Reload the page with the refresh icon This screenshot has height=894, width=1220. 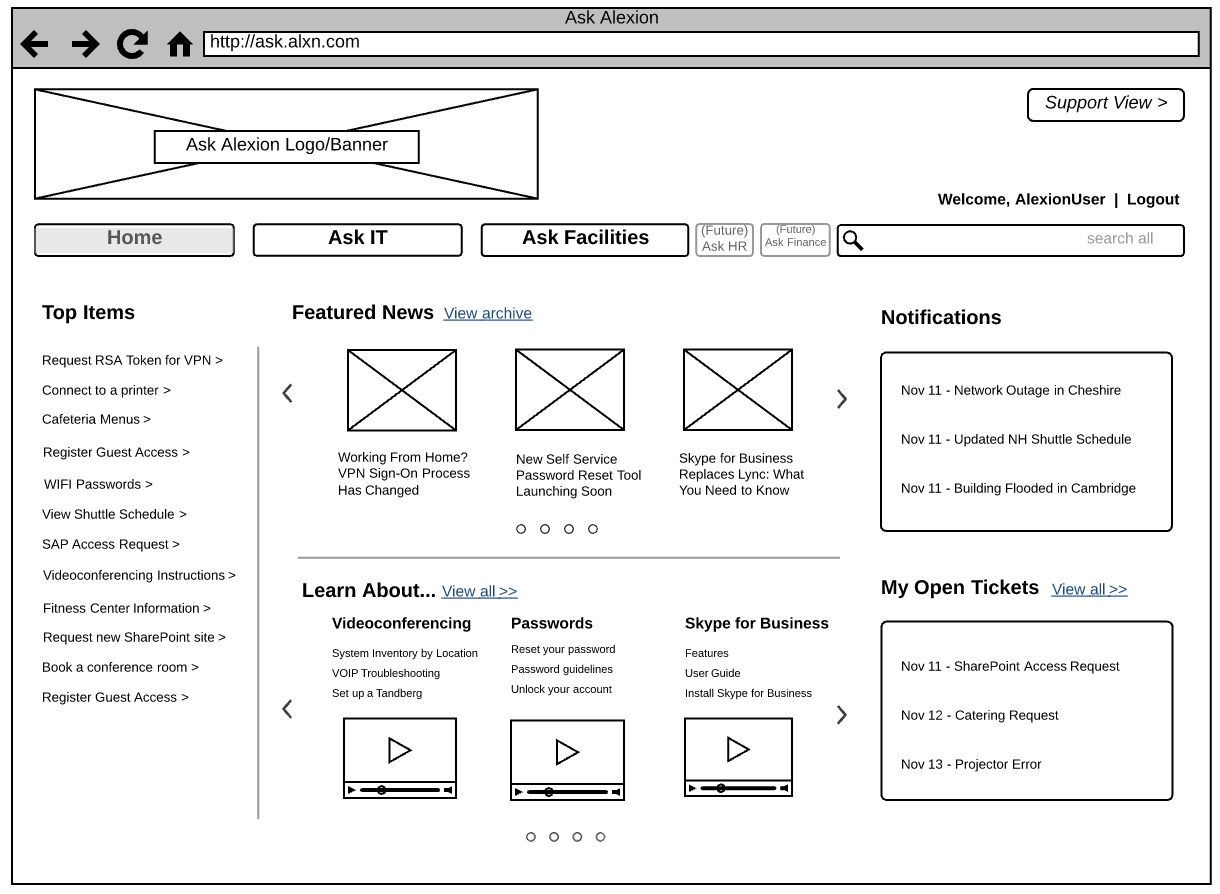(132, 44)
